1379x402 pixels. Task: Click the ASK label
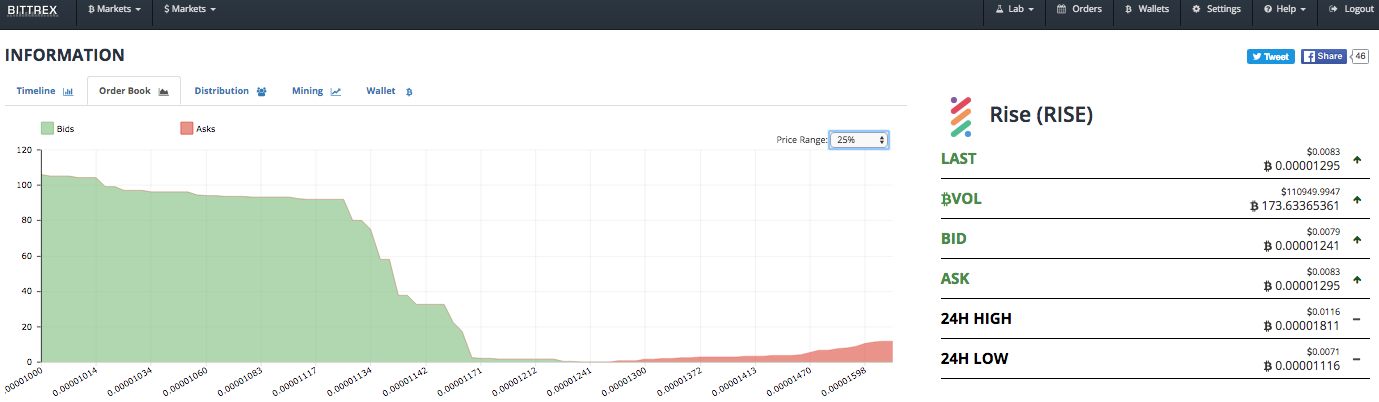(955, 279)
